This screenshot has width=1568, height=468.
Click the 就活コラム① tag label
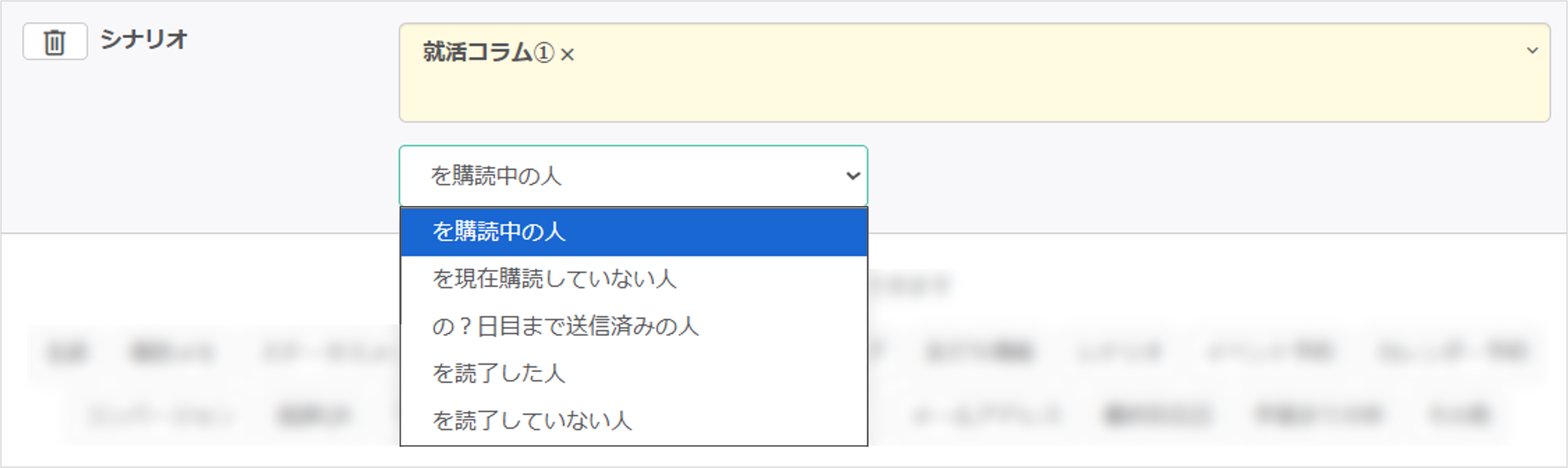488,53
